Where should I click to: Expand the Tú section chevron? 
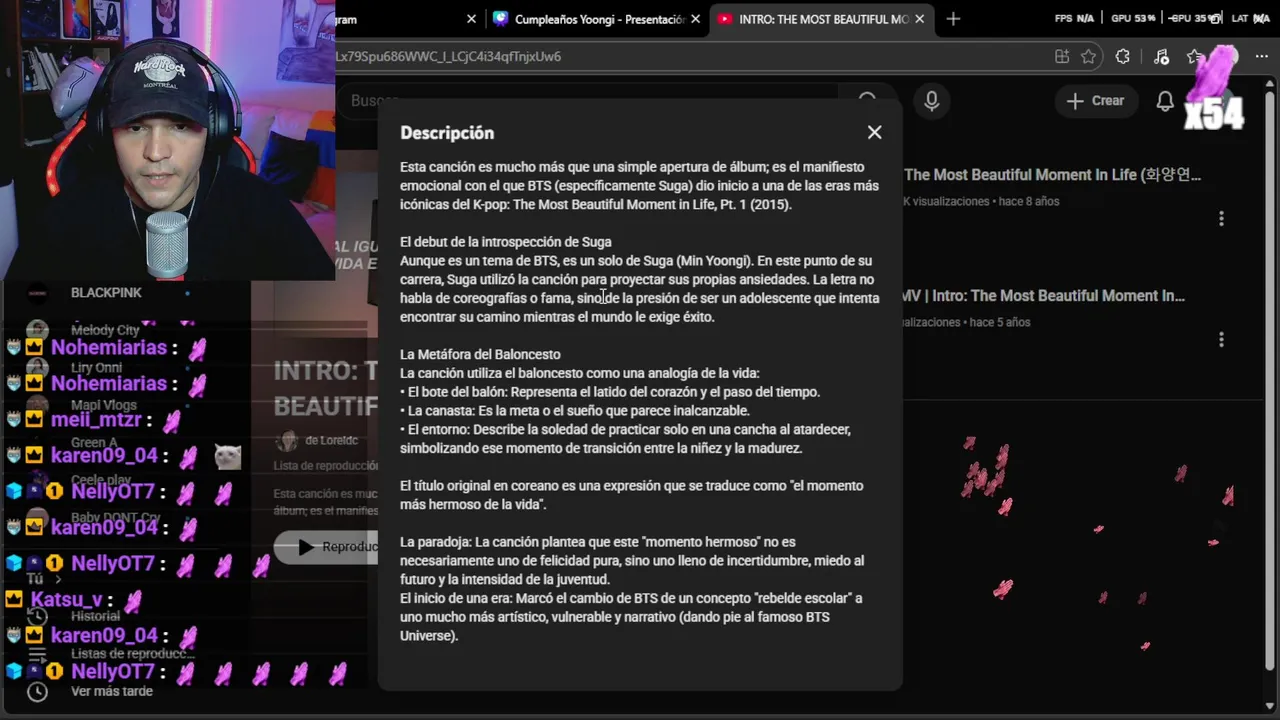pyautogui.click(x=58, y=579)
